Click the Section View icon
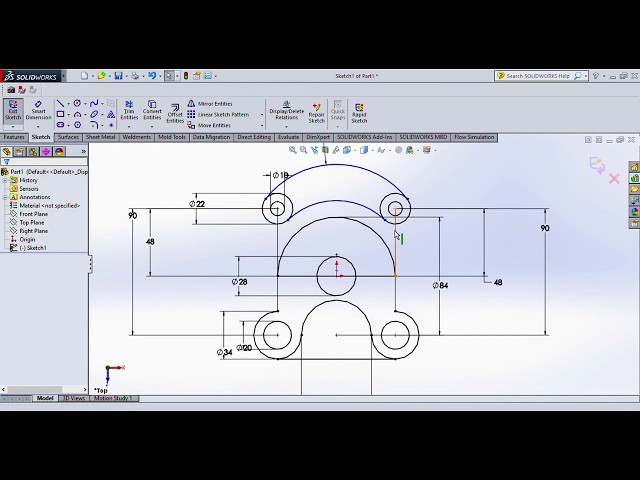This screenshot has height=480, width=640. pyautogui.click(x=325, y=150)
